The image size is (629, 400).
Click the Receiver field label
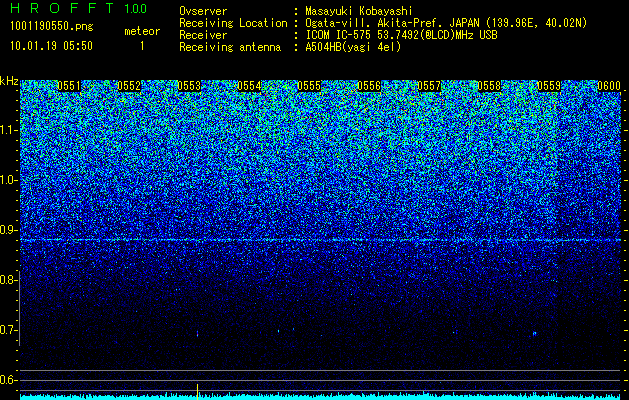click(203, 35)
